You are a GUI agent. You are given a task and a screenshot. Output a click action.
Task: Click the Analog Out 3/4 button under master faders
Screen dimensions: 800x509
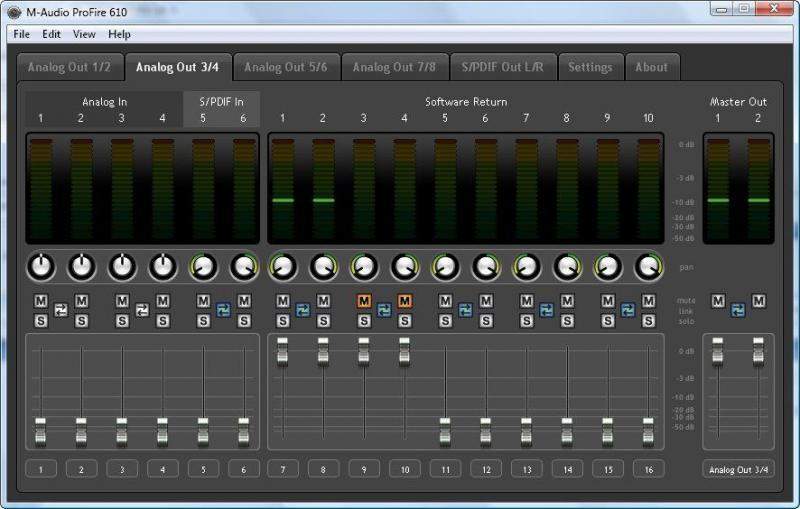pos(738,469)
